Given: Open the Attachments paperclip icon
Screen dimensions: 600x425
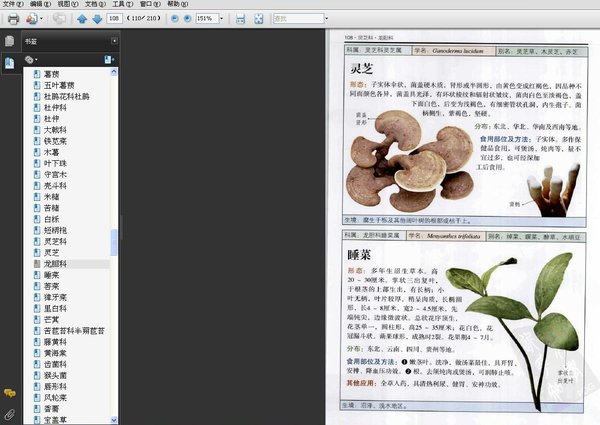Looking at the screenshot, I should click(10, 415).
